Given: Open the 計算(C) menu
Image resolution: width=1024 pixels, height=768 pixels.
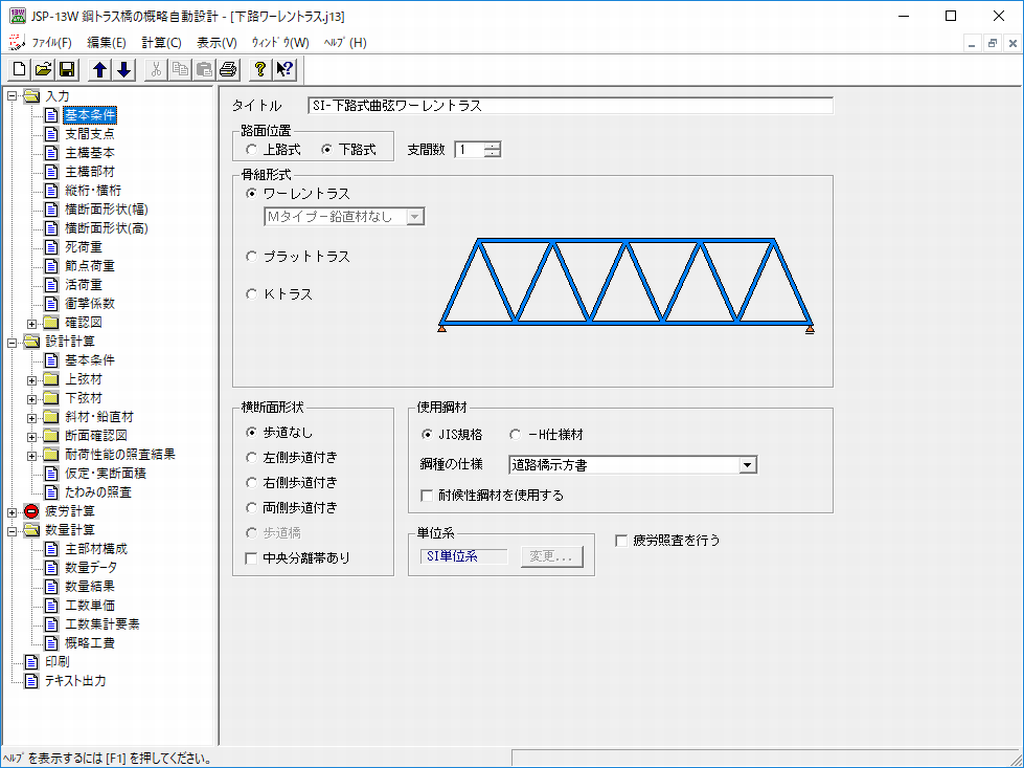Looking at the screenshot, I should point(161,43).
